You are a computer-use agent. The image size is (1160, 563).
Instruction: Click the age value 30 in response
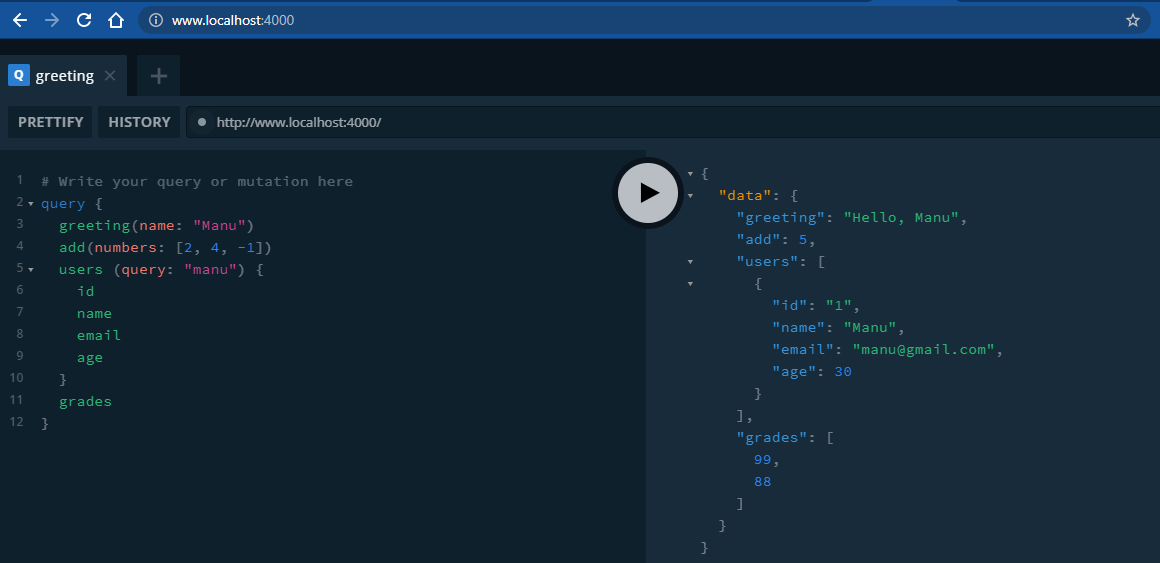(x=843, y=372)
